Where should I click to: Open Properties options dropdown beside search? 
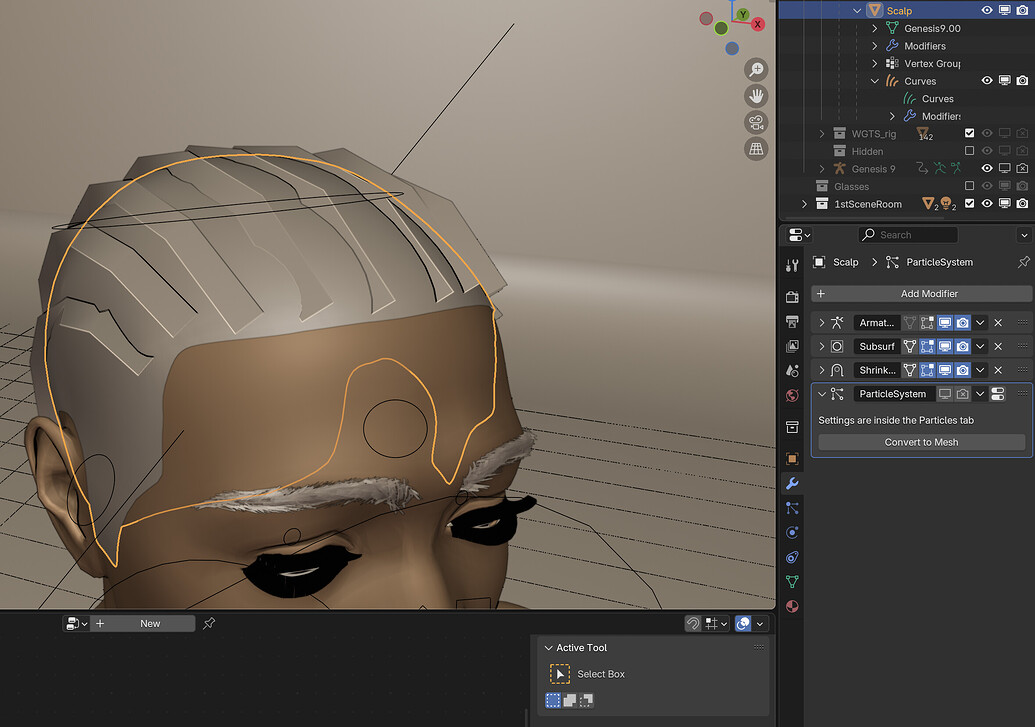tap(1024, 234)
